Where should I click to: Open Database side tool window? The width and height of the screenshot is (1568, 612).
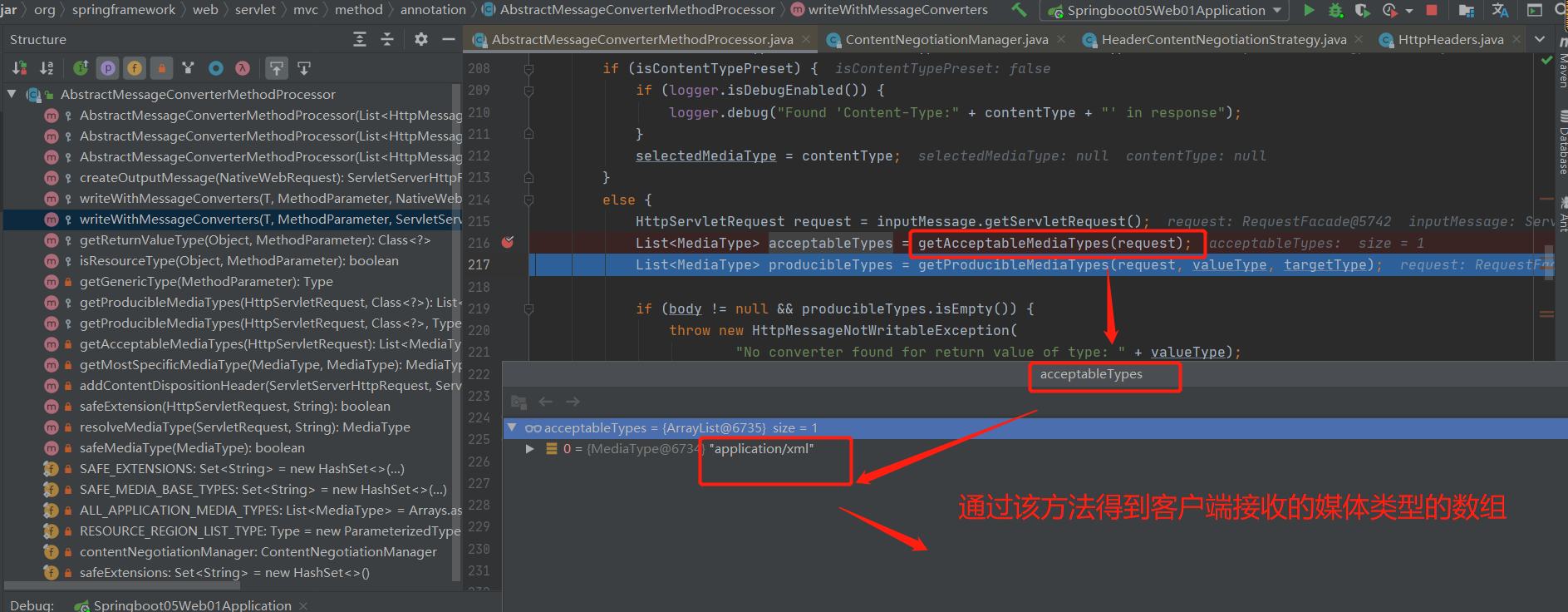pyautogui.click(x=1561, y=143)
